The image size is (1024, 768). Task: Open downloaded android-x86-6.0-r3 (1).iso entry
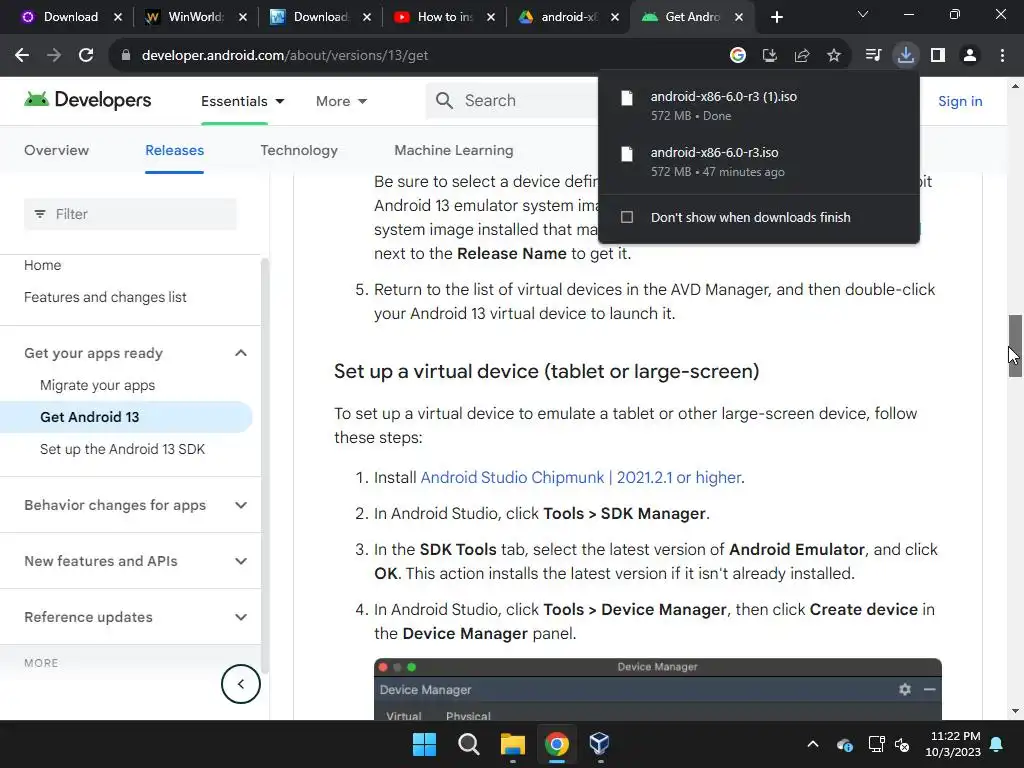pos(759,105)
